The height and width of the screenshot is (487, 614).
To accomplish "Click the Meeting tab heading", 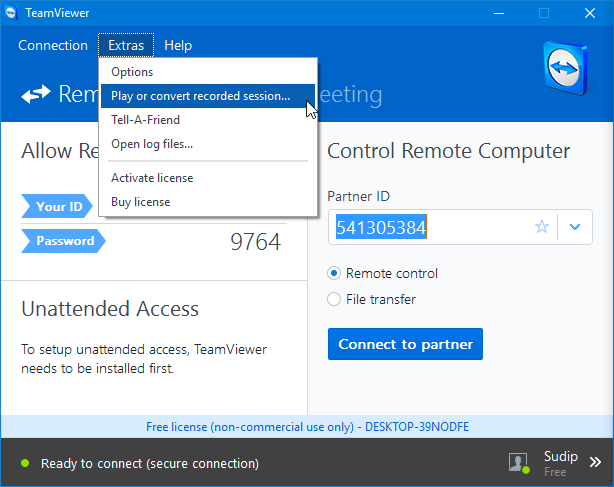I will coord(351,95).
